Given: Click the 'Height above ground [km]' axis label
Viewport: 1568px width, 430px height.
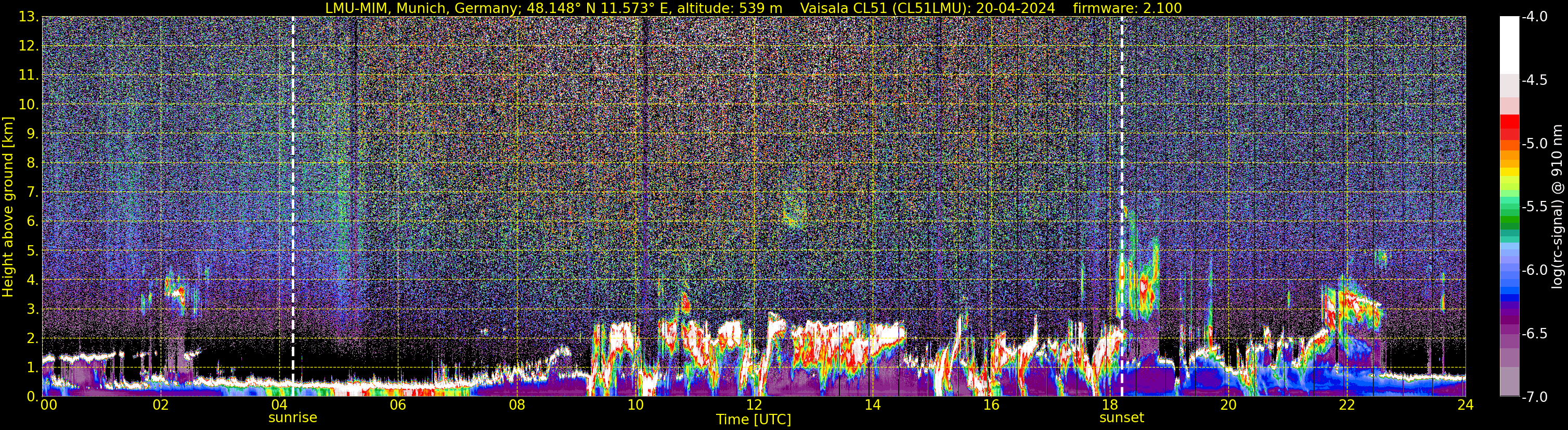Looking at the screenshot, I should [x=8, y=207].
